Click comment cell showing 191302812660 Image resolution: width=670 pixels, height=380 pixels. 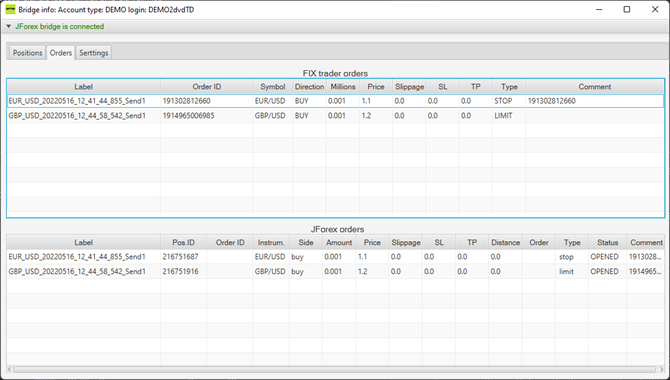pos(552,101)
